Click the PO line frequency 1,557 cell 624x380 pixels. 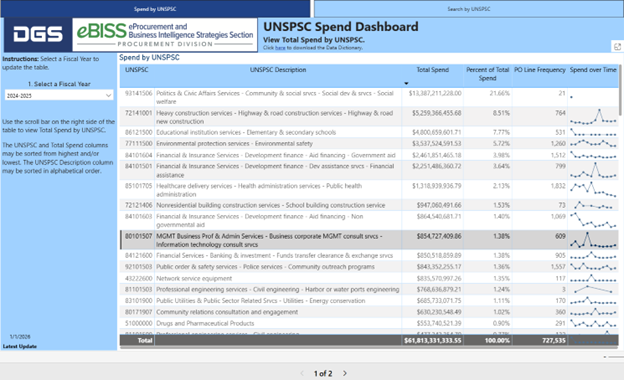(558, 267)
